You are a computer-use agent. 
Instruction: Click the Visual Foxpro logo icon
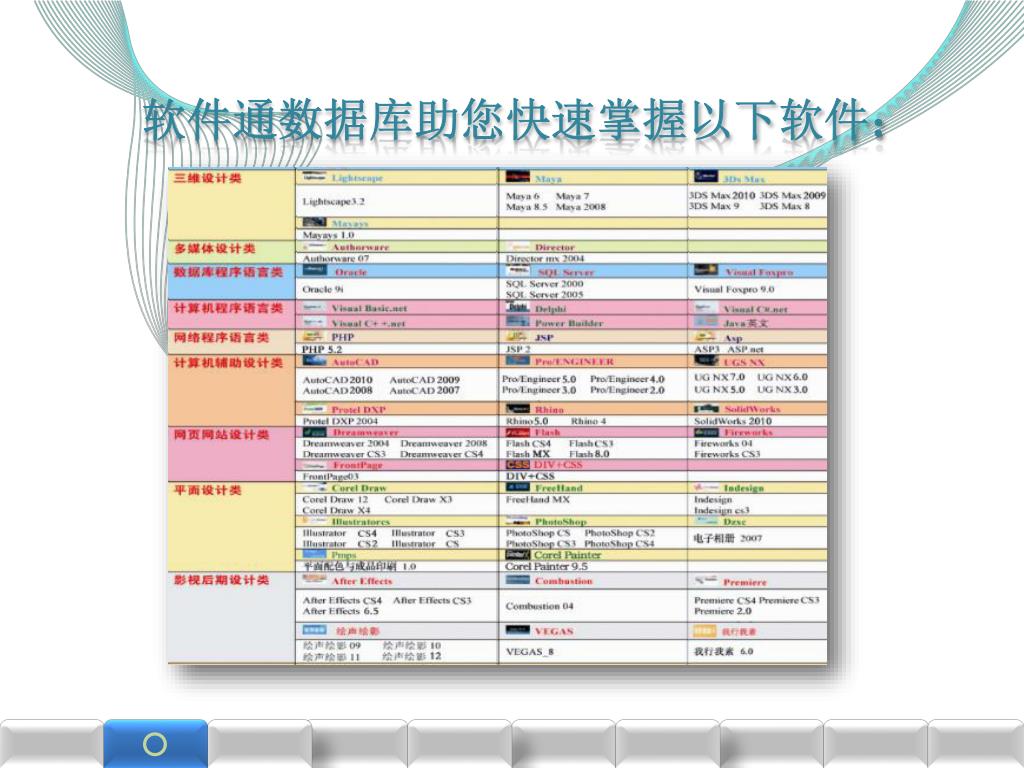click(x=706, y=270)
